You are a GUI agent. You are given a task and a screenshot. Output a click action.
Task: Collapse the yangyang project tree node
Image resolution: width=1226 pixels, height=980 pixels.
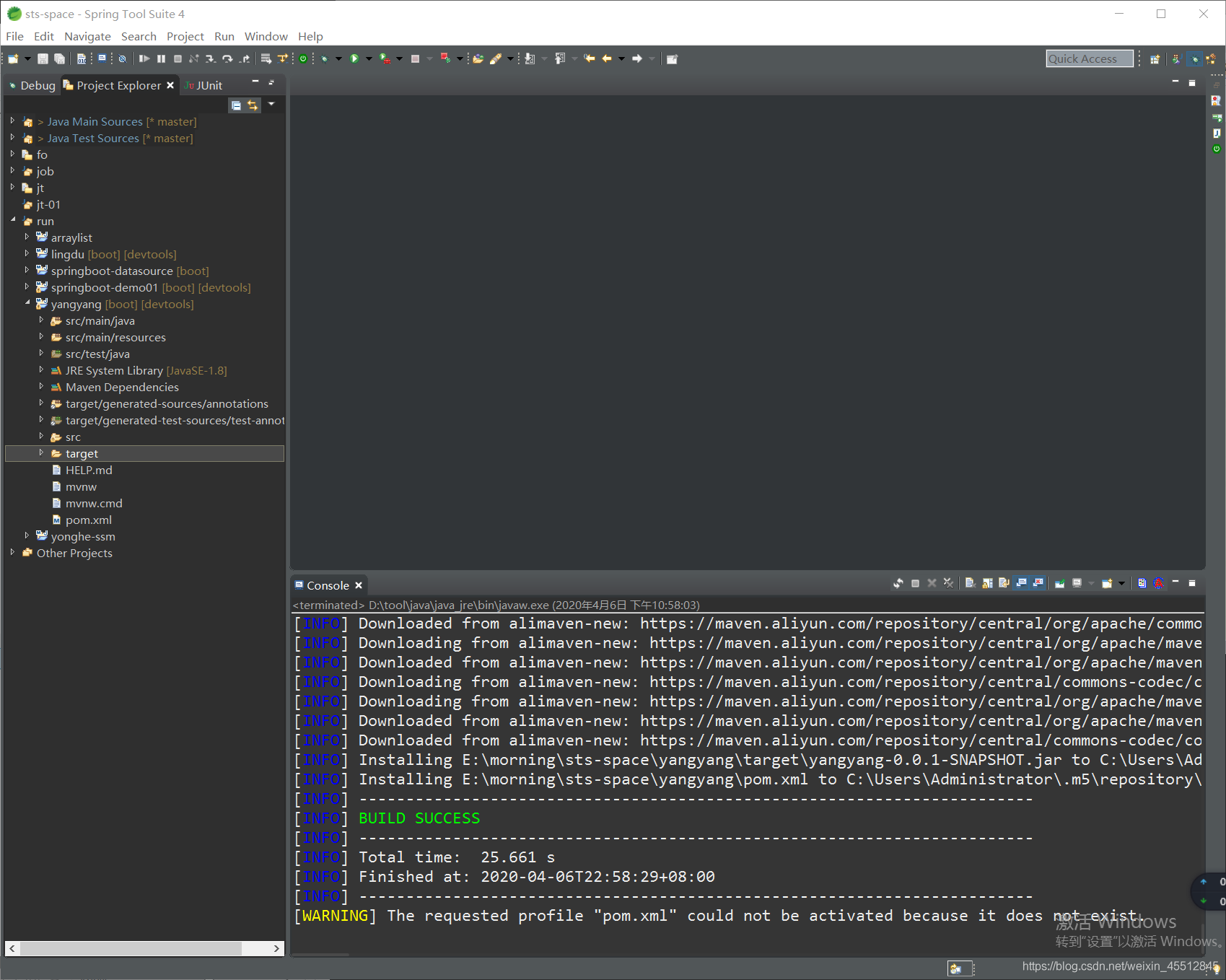(27, 304)
